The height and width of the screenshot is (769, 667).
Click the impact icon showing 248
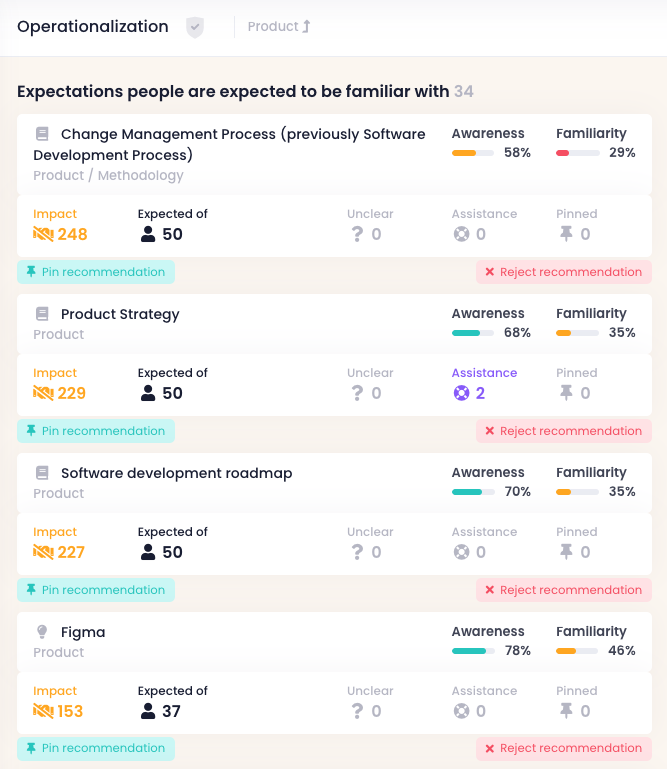[43, 234]
